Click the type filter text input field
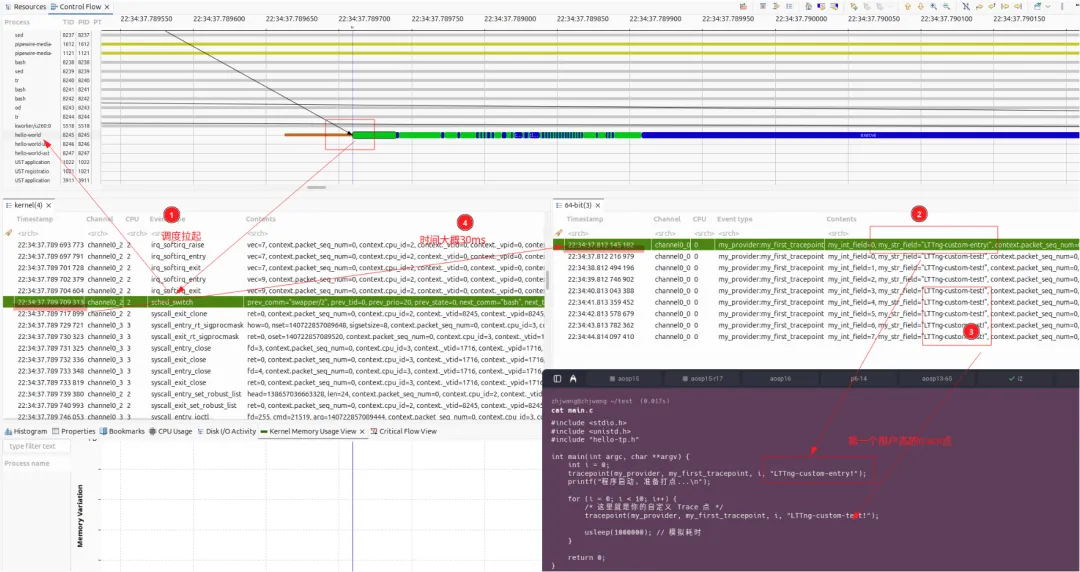The height and width of the screenshot is (572, 1080). pyautogui.click(x=38, y=446)
